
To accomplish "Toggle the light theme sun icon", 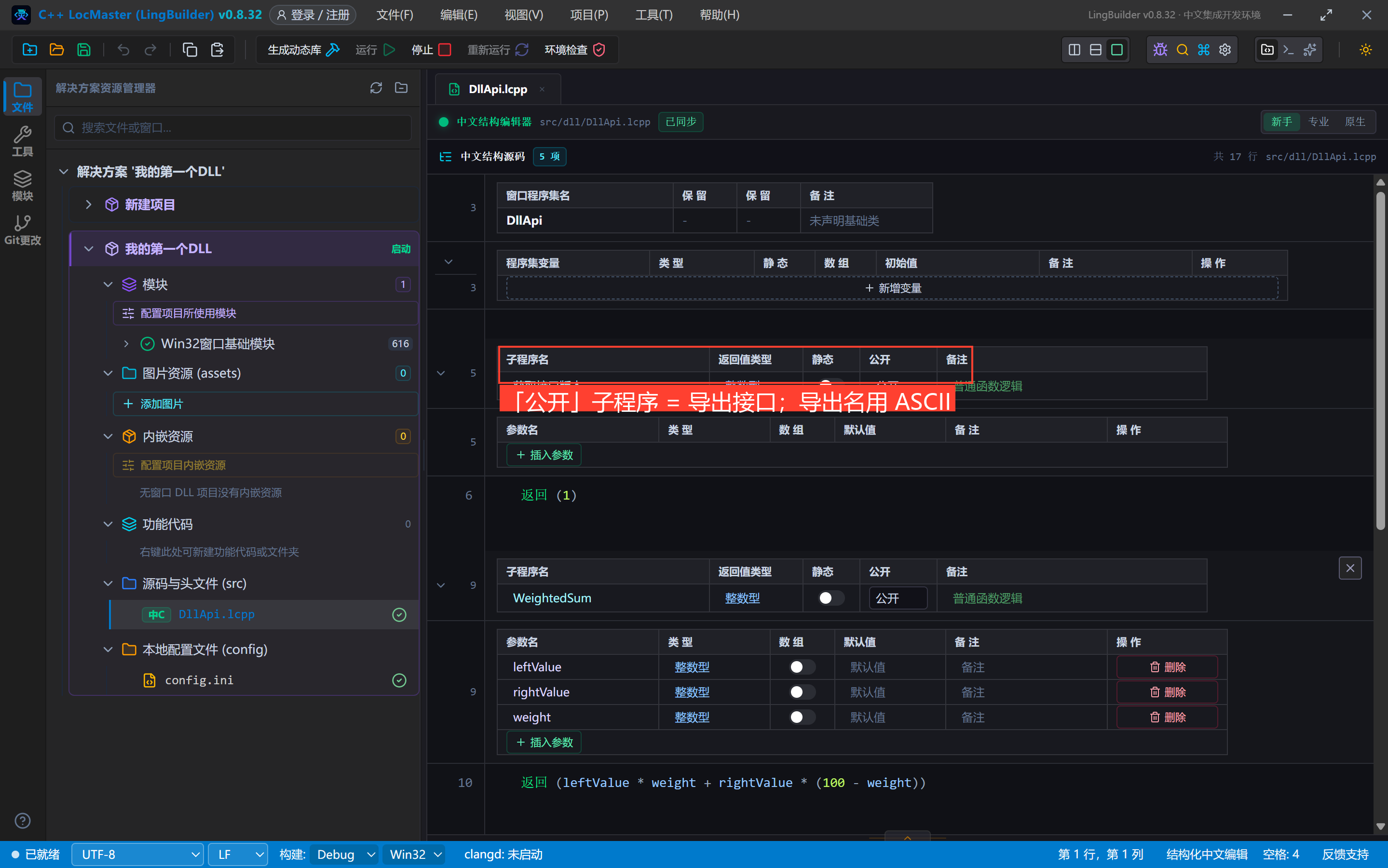I will pyautogui.click(x=1366, y=50).
